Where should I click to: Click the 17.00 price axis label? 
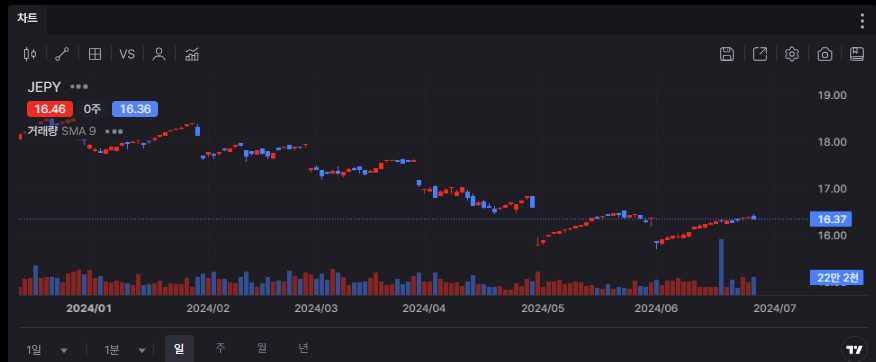tap(832, 189)
